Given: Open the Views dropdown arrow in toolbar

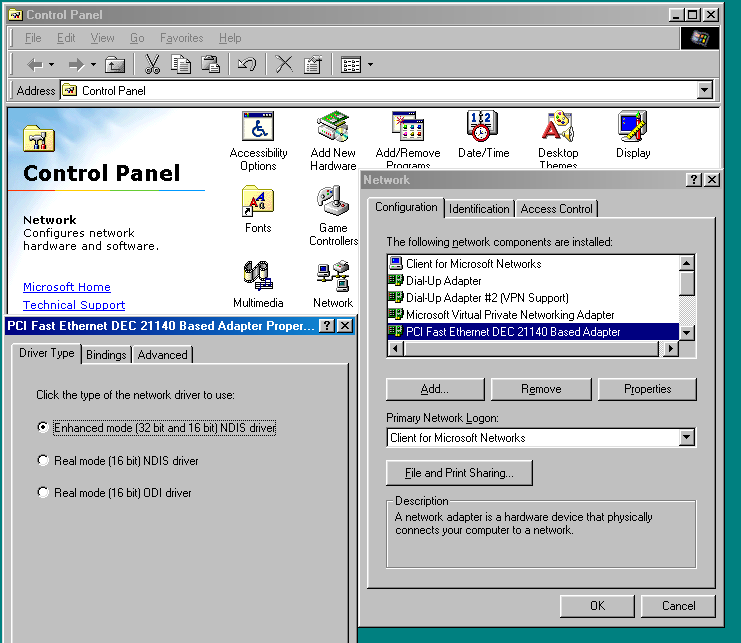Looking at the screenshot, I should pyautogui.click(x=370, y=65).
